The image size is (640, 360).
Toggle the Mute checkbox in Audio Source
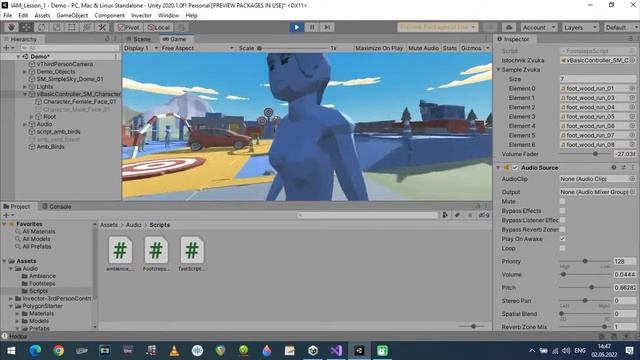562,202
